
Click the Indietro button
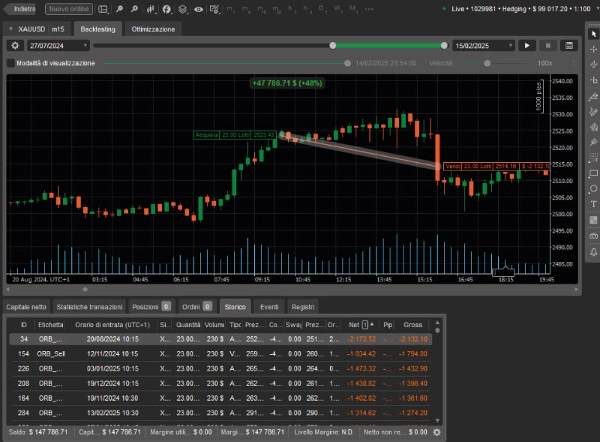point(18,9)
